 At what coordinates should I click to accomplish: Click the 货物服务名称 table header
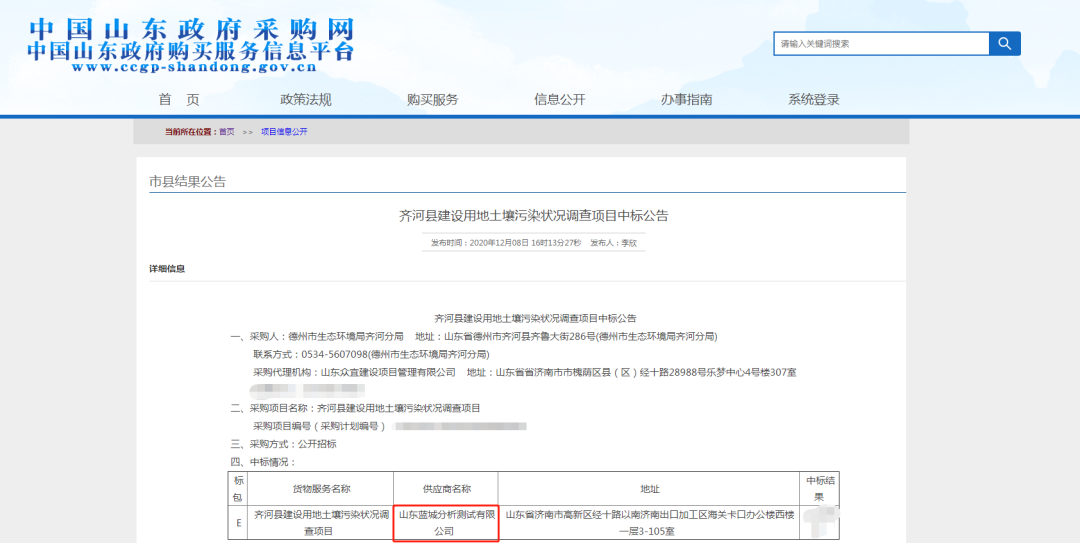click(321, 489)
